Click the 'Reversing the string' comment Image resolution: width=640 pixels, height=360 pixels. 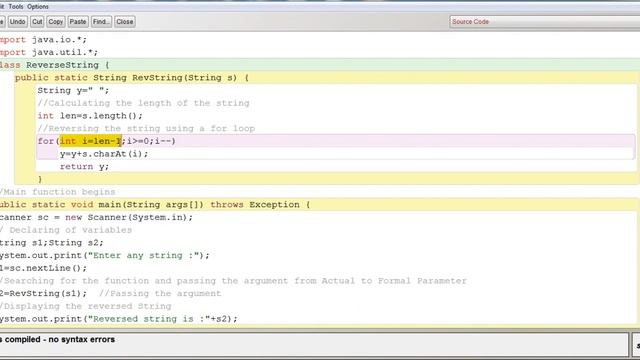pos(146,128)
